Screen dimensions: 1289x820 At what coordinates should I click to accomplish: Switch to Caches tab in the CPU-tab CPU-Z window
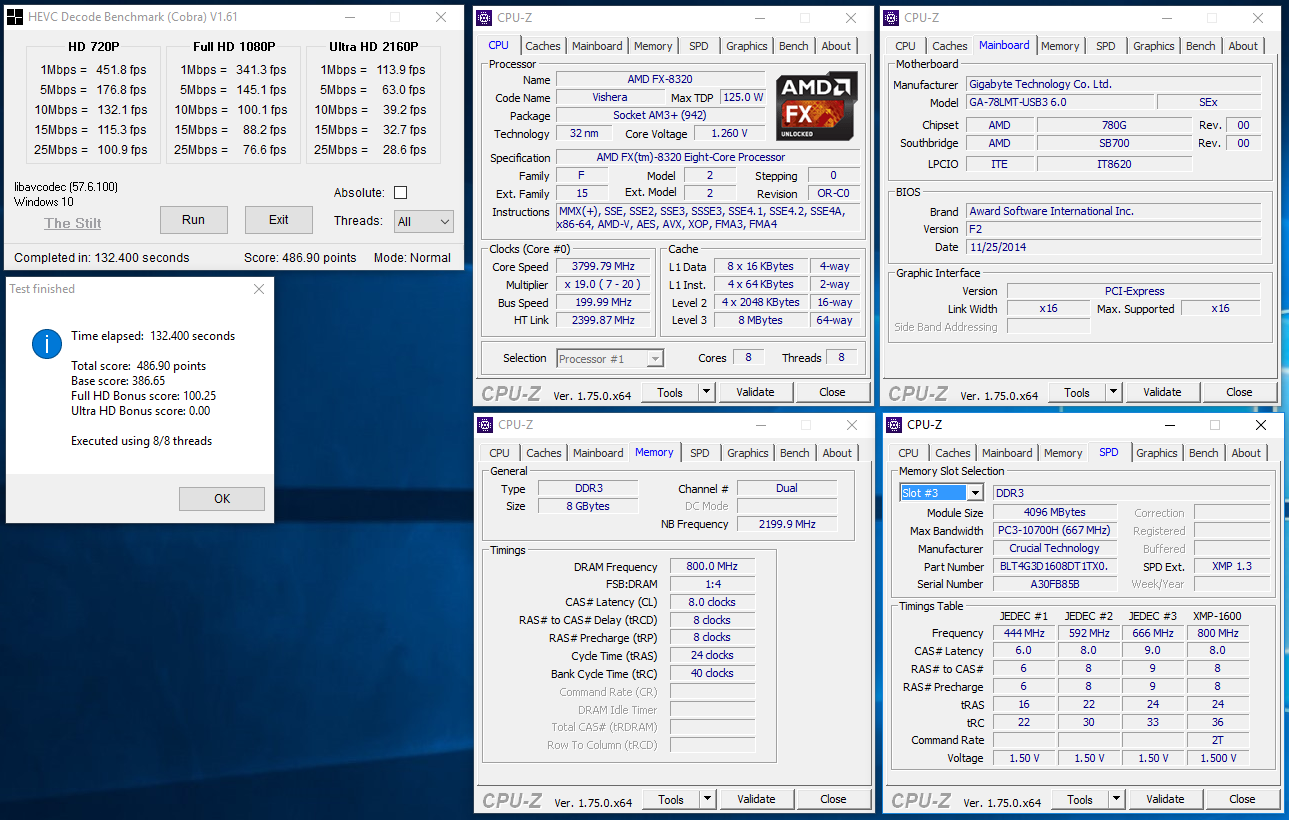pos(543,46)
